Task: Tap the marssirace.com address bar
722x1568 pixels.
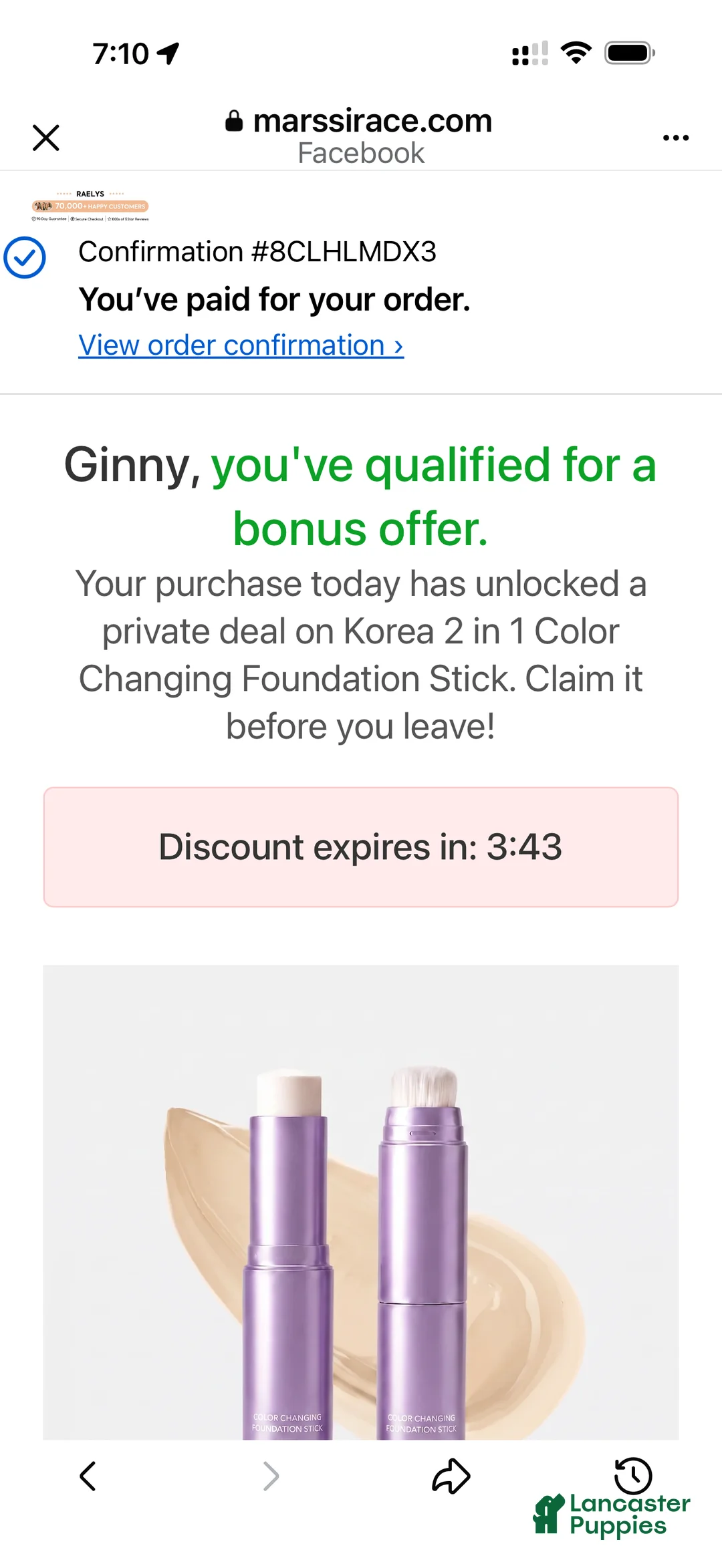Action: pos(360,121)
